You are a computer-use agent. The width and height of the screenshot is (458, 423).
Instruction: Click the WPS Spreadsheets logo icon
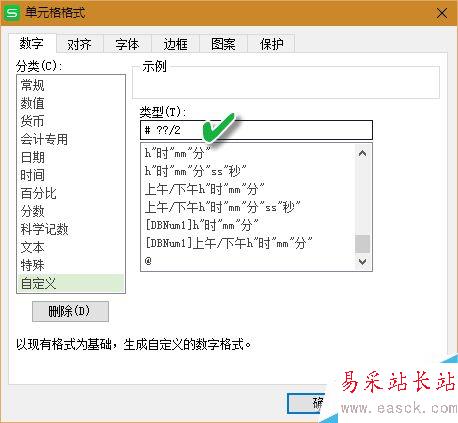point(12,13)
